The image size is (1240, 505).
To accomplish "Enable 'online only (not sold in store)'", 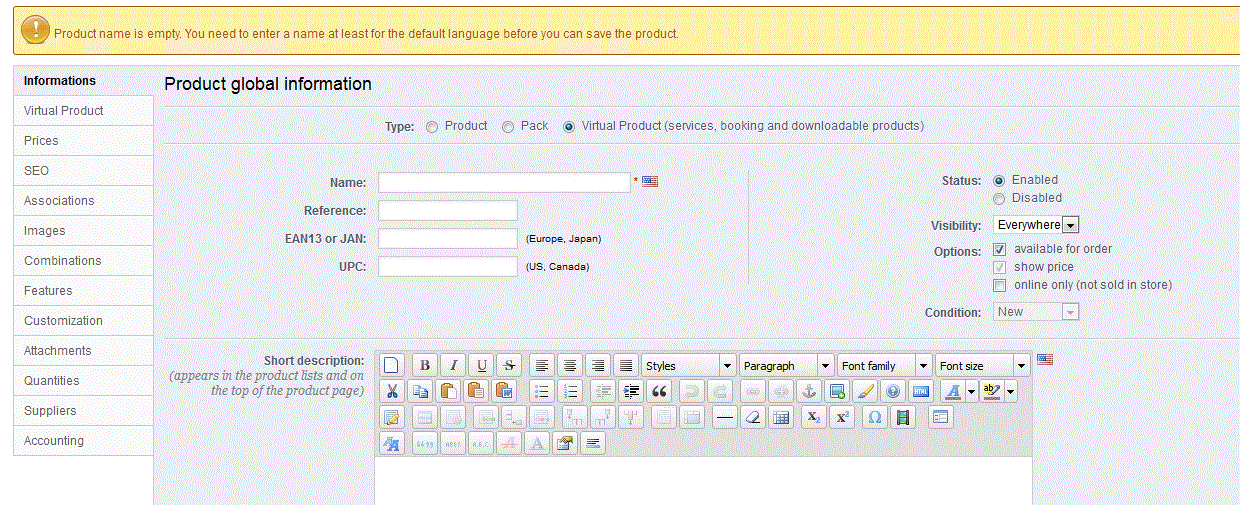I will point(999,286).
